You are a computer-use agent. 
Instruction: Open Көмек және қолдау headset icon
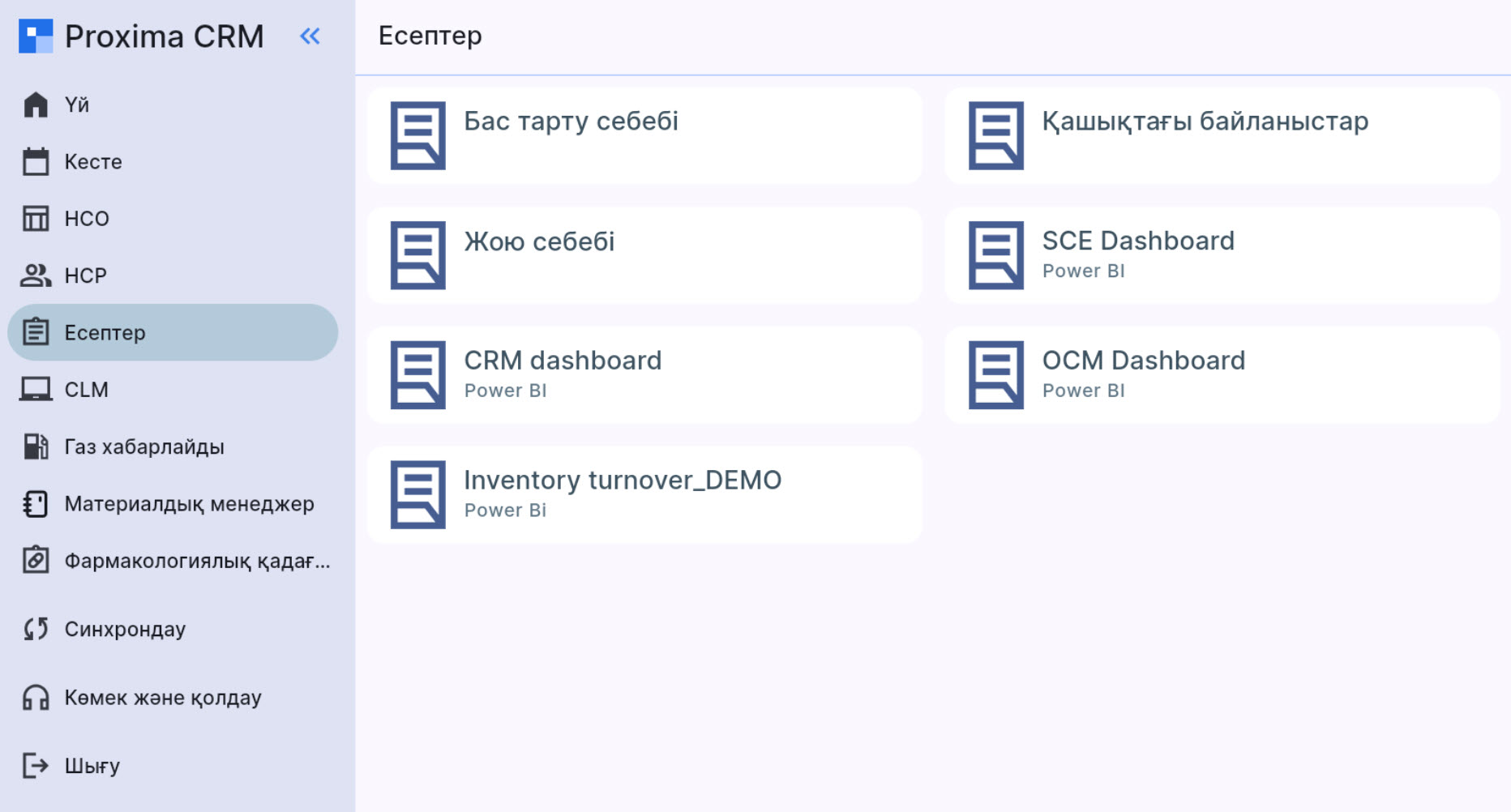tap(36, 698)
